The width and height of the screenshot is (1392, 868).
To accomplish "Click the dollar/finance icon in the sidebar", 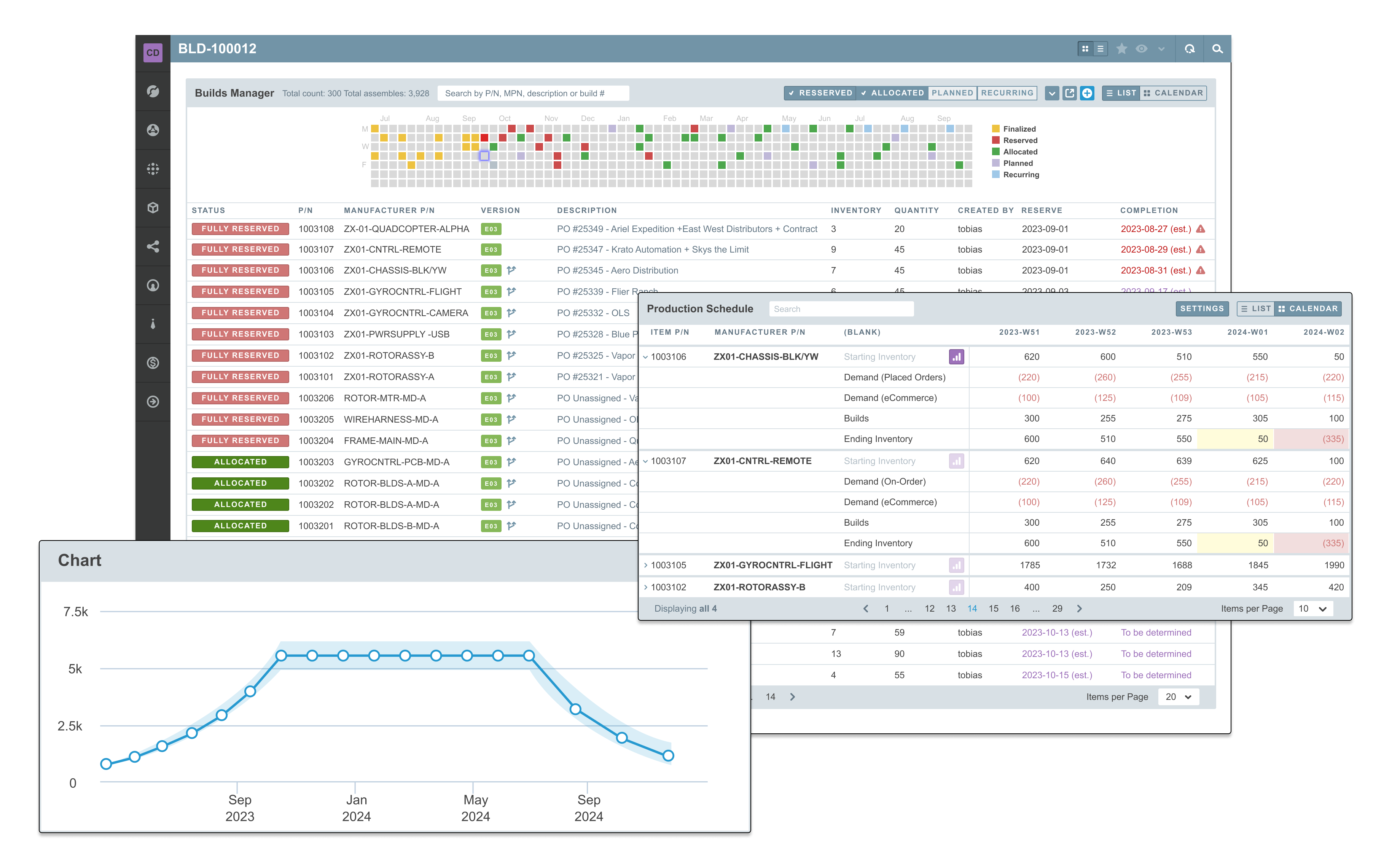I will [153, 362].
